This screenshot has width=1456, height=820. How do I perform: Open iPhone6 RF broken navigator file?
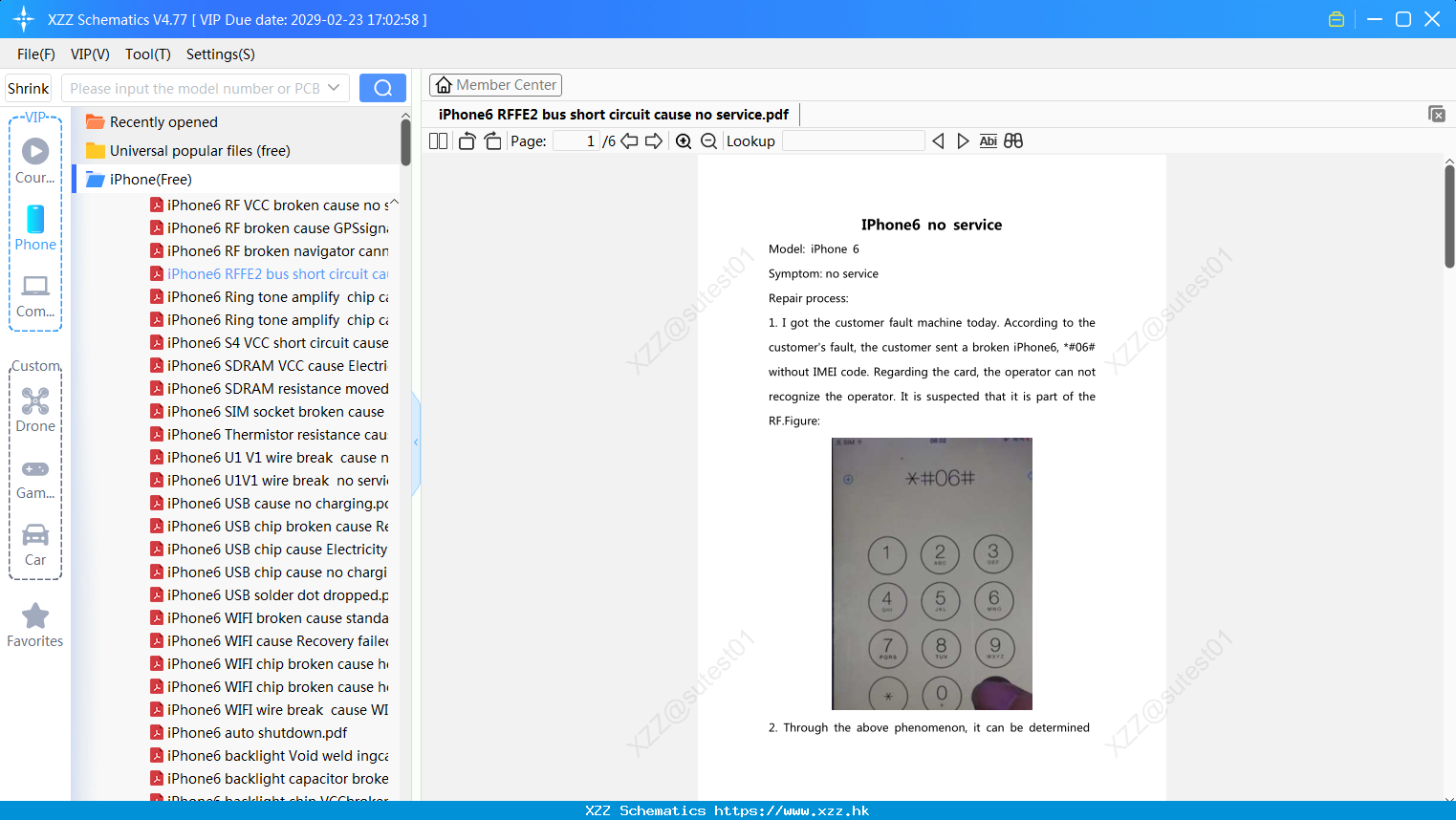coord(270,251)
